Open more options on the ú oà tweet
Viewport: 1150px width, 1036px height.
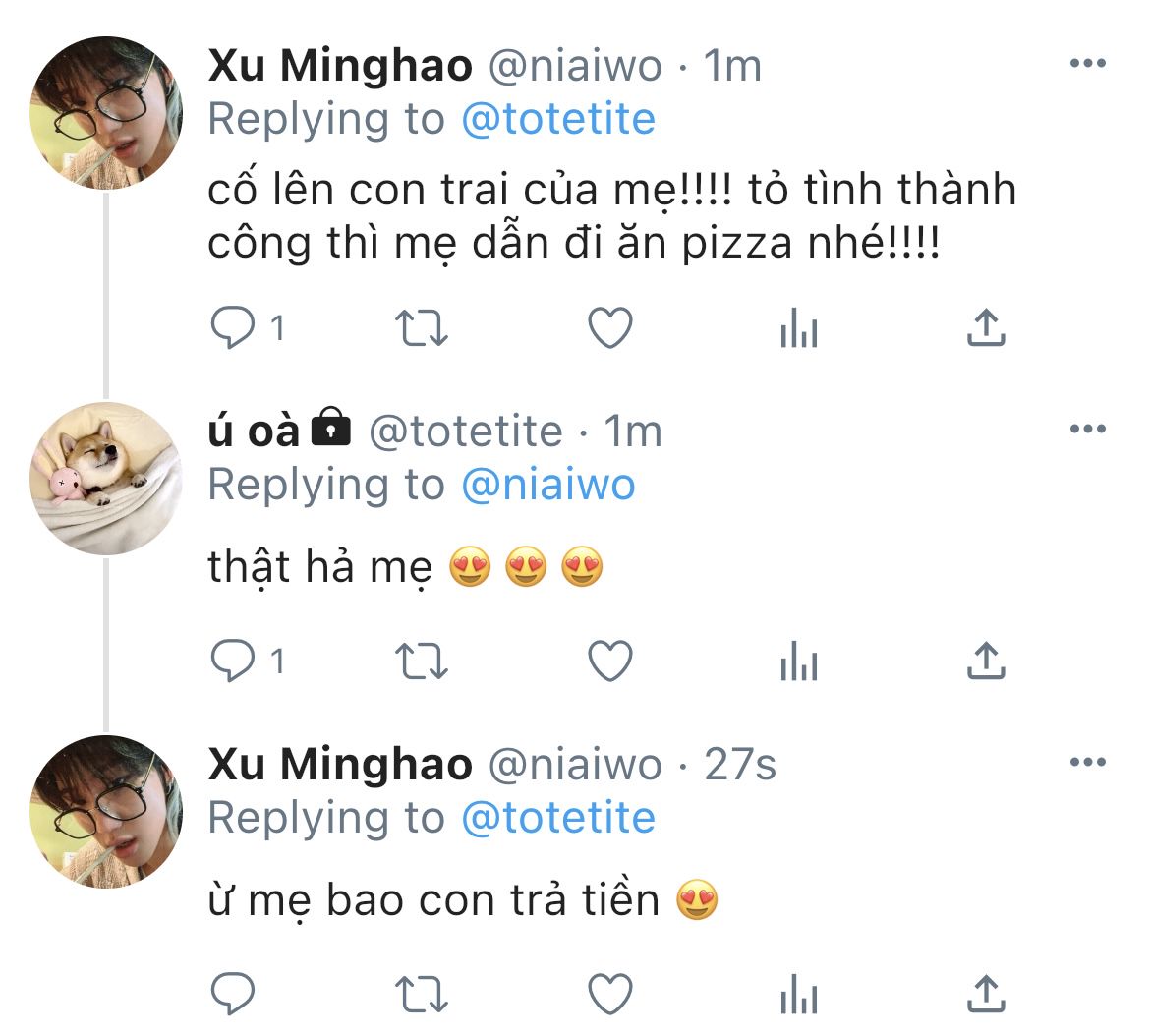pyautogui.click(x=1087, y=430)
